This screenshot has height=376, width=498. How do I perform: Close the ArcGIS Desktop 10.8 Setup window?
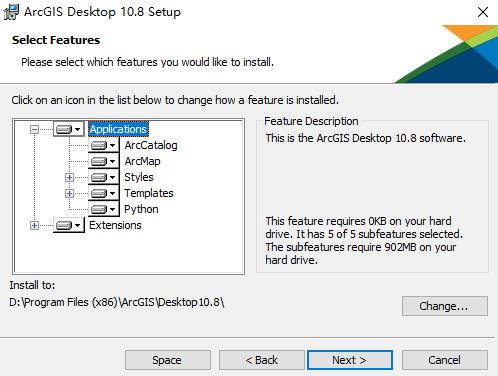point(483,12)
